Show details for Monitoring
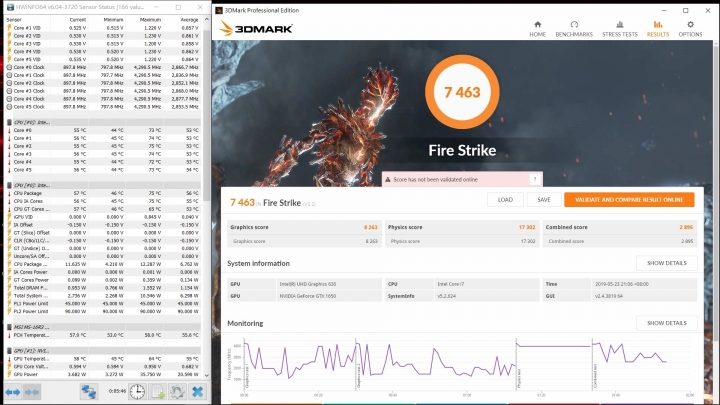This screenshot has height=405, width=720. tap(667, 323)
